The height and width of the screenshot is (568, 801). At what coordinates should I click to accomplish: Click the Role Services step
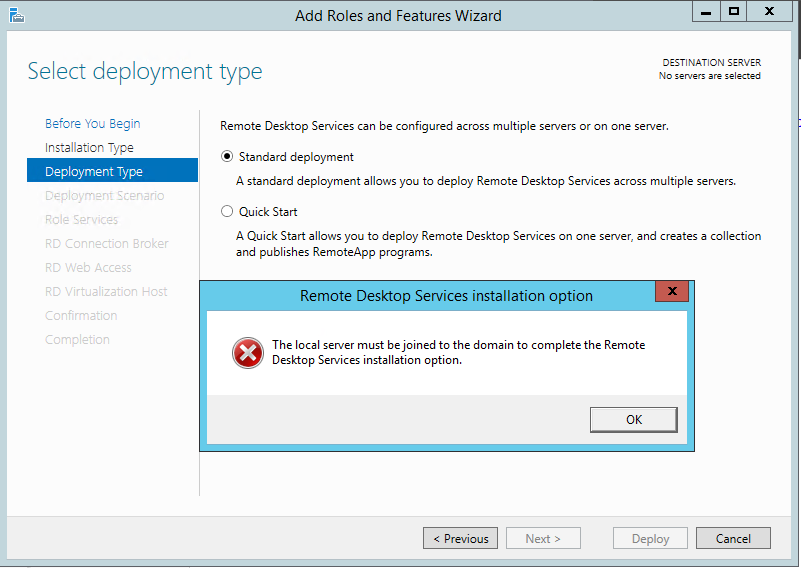[82, 220]
